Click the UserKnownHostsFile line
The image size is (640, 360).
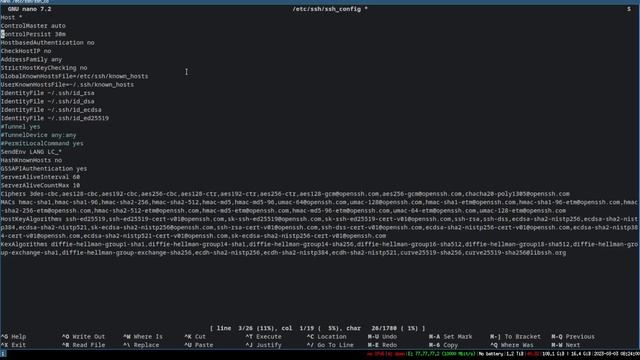67,84
